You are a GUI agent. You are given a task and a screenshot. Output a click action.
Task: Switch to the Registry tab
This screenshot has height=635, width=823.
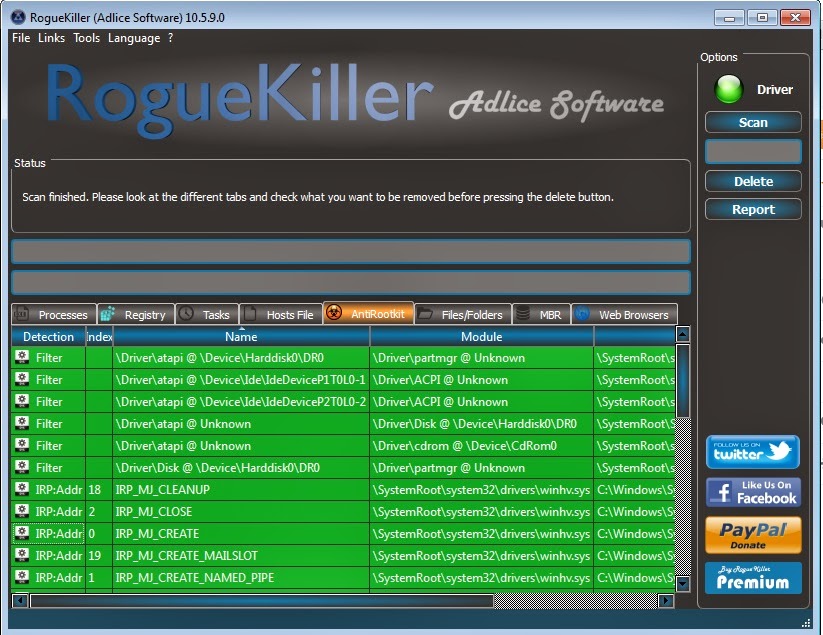[x=135, y=314]
